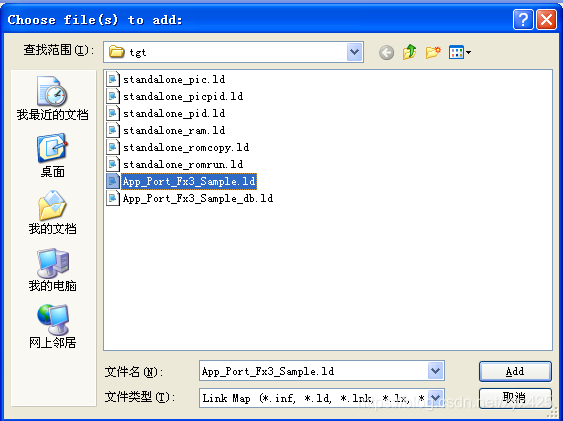Click icon of App_Port_Fx3_Sample.ld file
Viewport: 563px width, 421px height.
coord(113,181)
